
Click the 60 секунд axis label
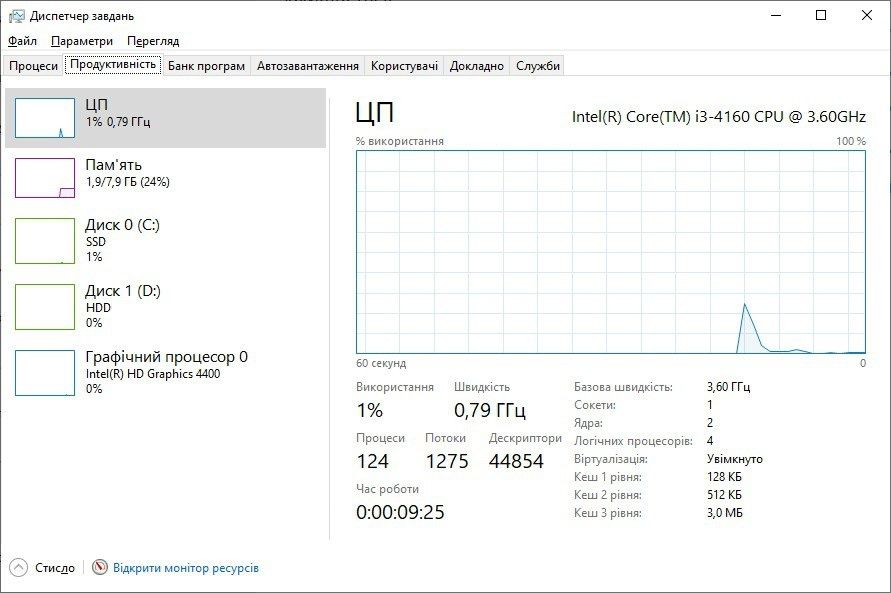[x=381, y=363]
